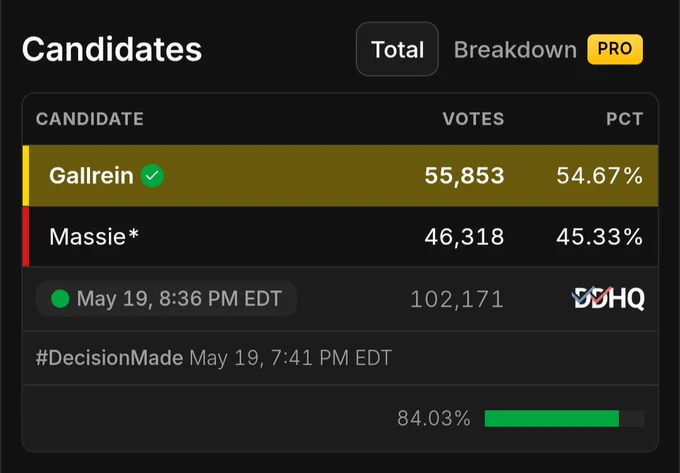Click the #DecisionMade hashtag
680x473 pixels.
pos(109,358)
